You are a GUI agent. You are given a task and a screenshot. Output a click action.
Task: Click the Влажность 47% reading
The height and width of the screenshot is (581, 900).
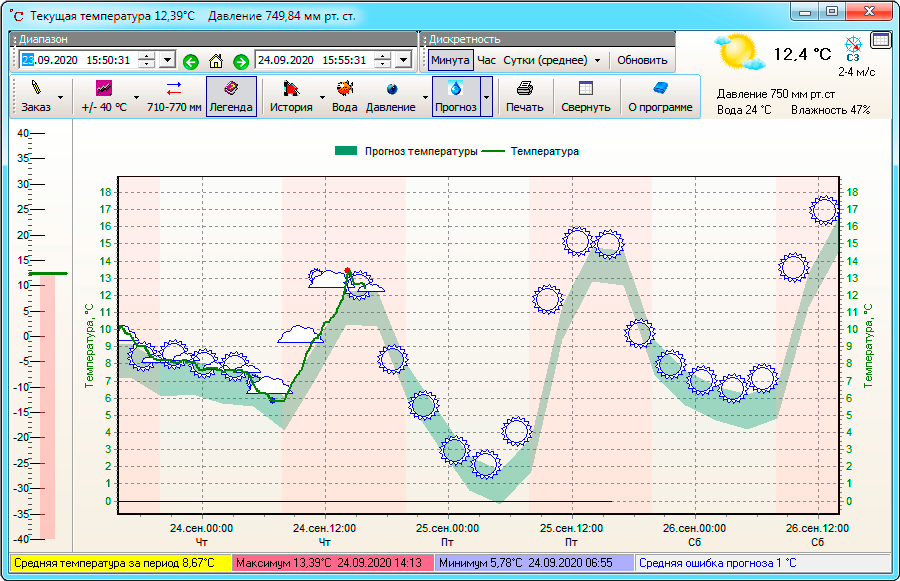[x=831, y=110]
